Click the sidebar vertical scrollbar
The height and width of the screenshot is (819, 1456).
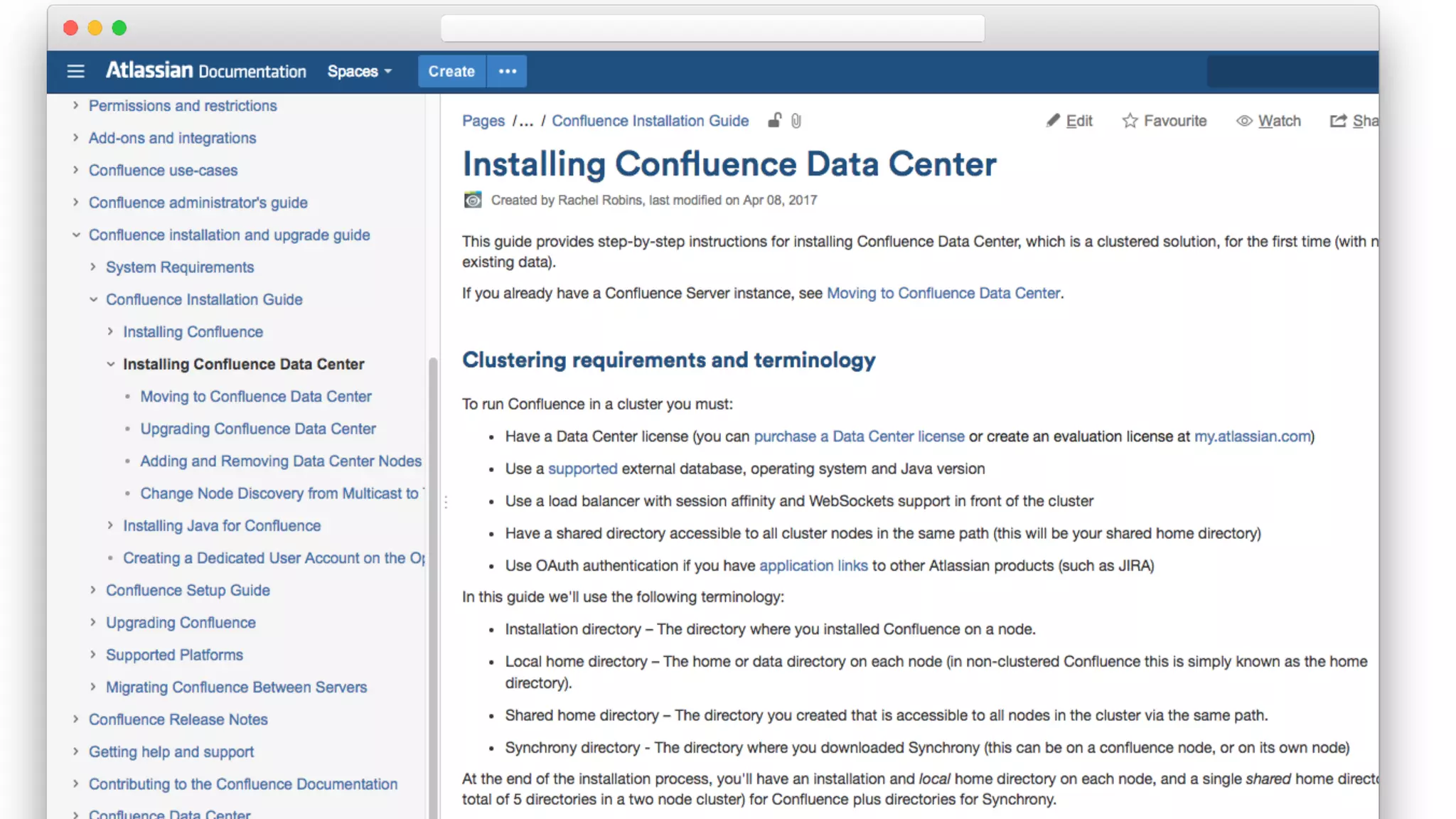pos(432,569)
